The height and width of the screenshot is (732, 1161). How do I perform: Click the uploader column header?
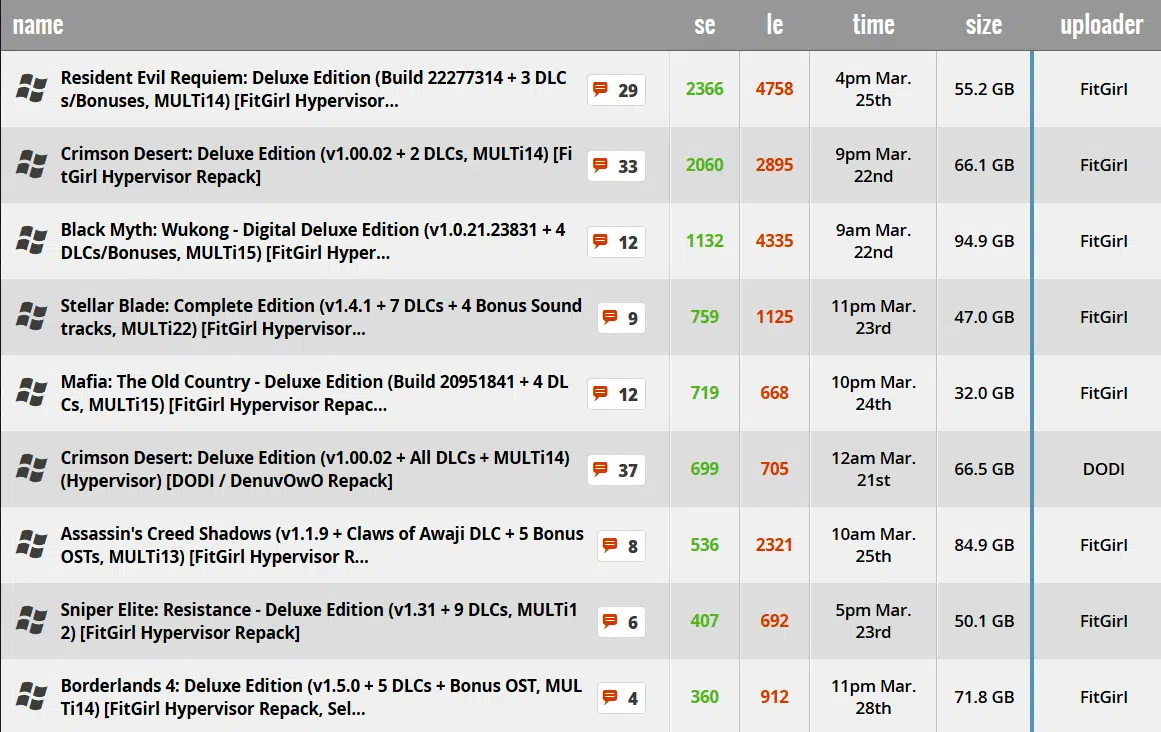[x=1100, y=25]
